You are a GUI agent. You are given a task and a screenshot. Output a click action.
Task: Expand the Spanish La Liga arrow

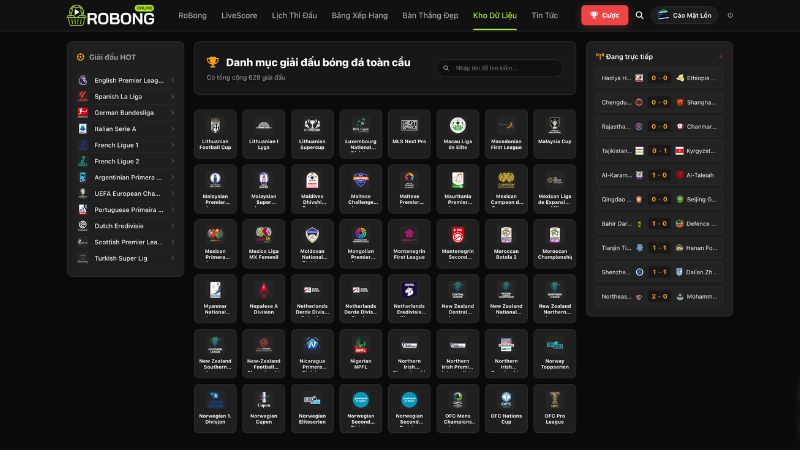coord(172,96)
